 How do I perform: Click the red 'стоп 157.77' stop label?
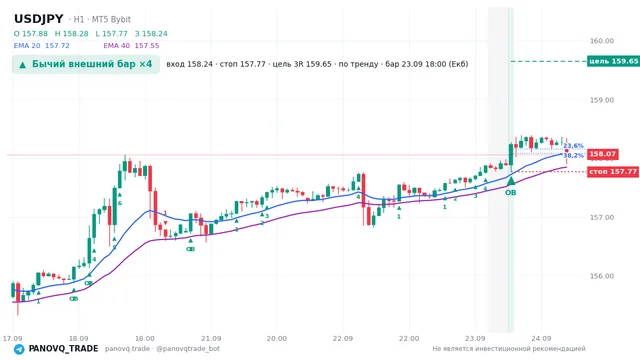[613, 171]
